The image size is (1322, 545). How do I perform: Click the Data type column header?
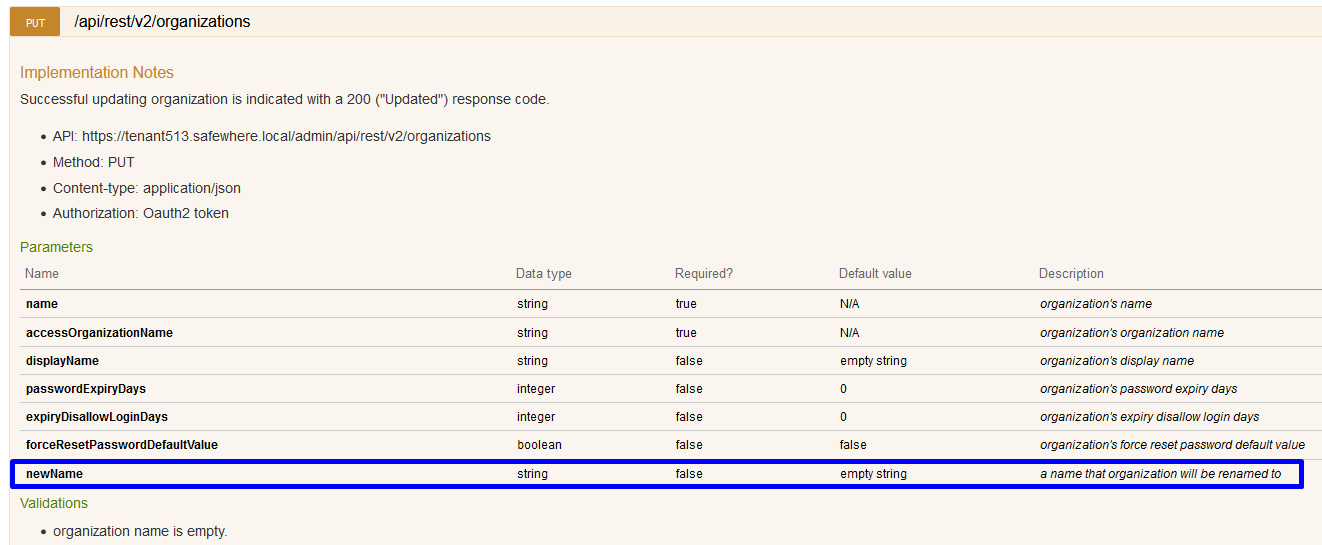(x=543, y=274)
